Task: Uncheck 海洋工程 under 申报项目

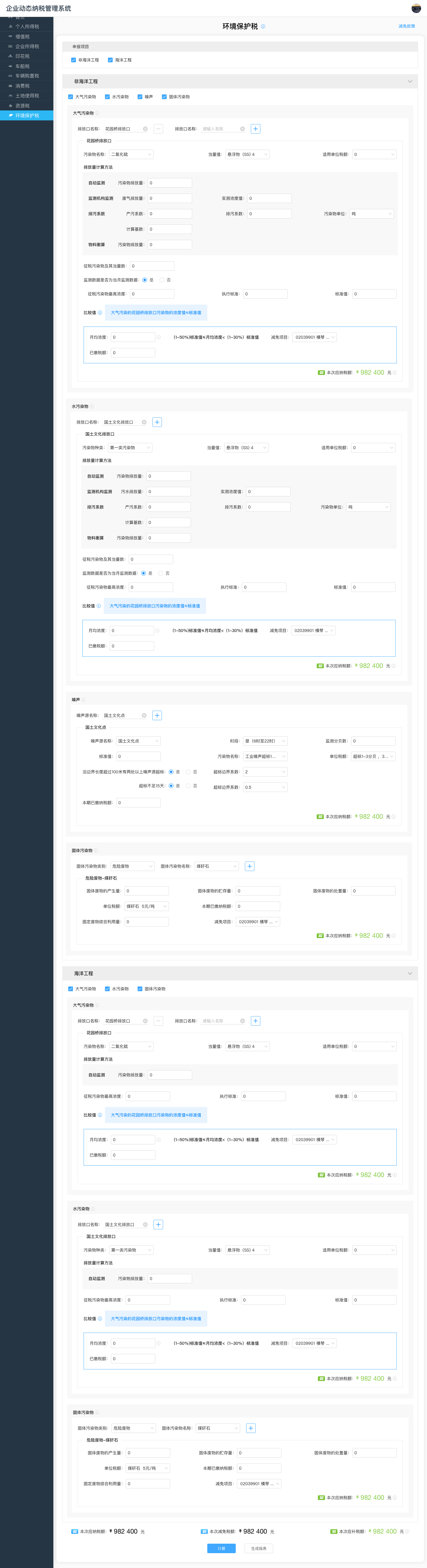Action: [110, 60]
